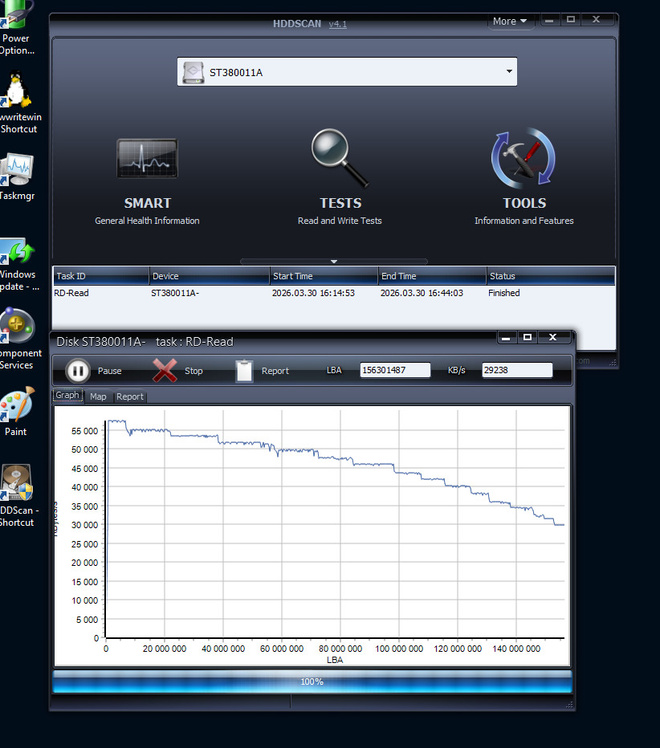Stop the scan with red X icon
Screen dimensions: 660x748
tap(165, 371)
